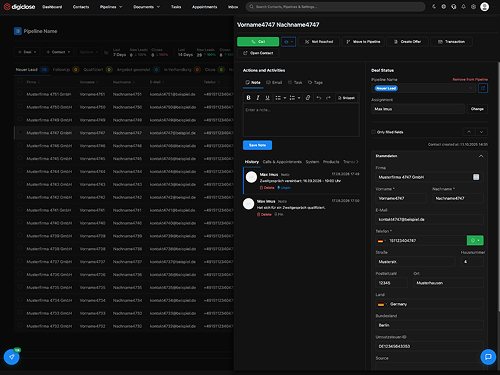Switch to the Tags tab

[315, 82]
